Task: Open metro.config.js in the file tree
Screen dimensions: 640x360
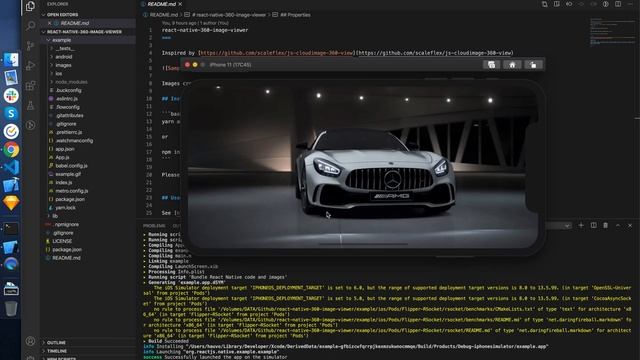Action: 71,191
